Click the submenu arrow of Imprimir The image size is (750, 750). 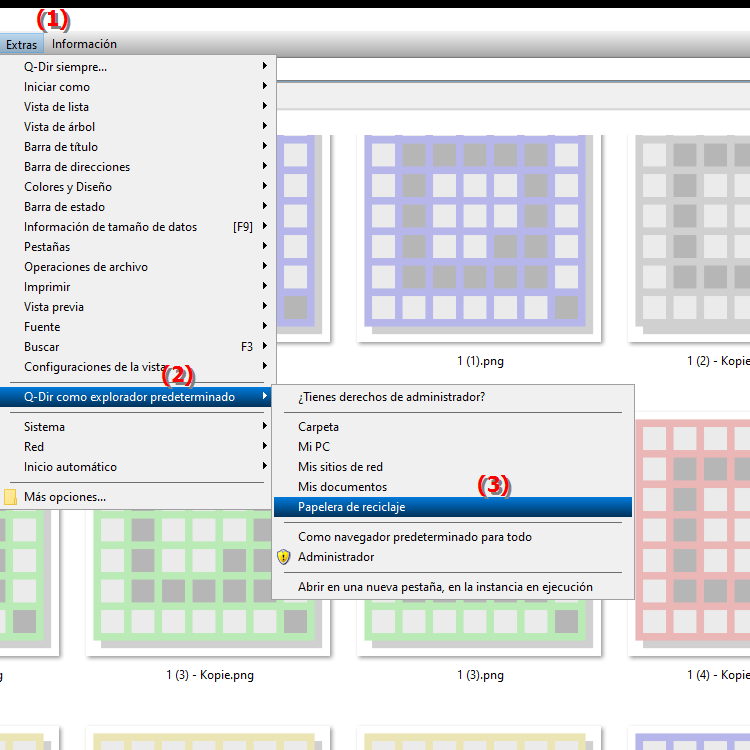click(265, 286)
